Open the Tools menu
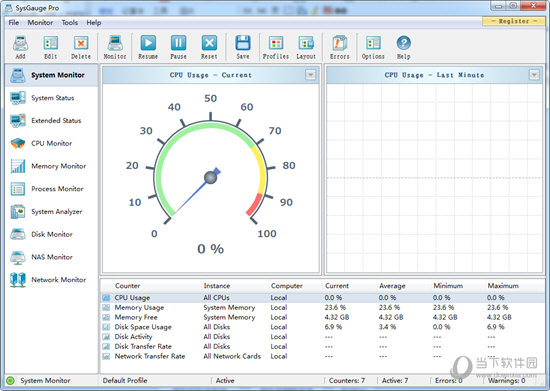The width and height of the screenshot is (550, 391). pos(70,22)
